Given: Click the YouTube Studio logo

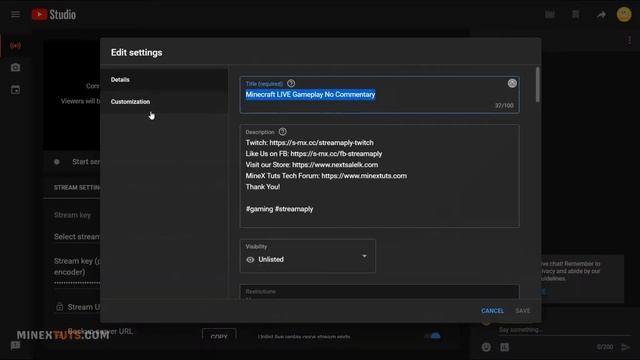Looking at the screenshot, I should click(54, 15).
